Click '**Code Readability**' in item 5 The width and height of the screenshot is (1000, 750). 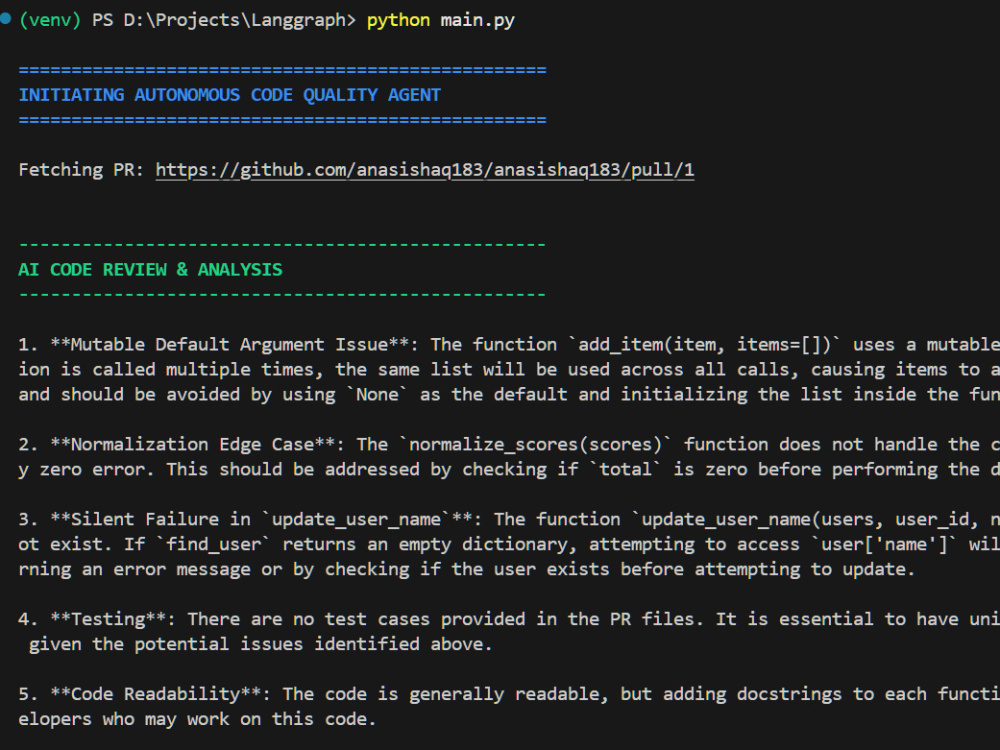click(x=156, y=695)
